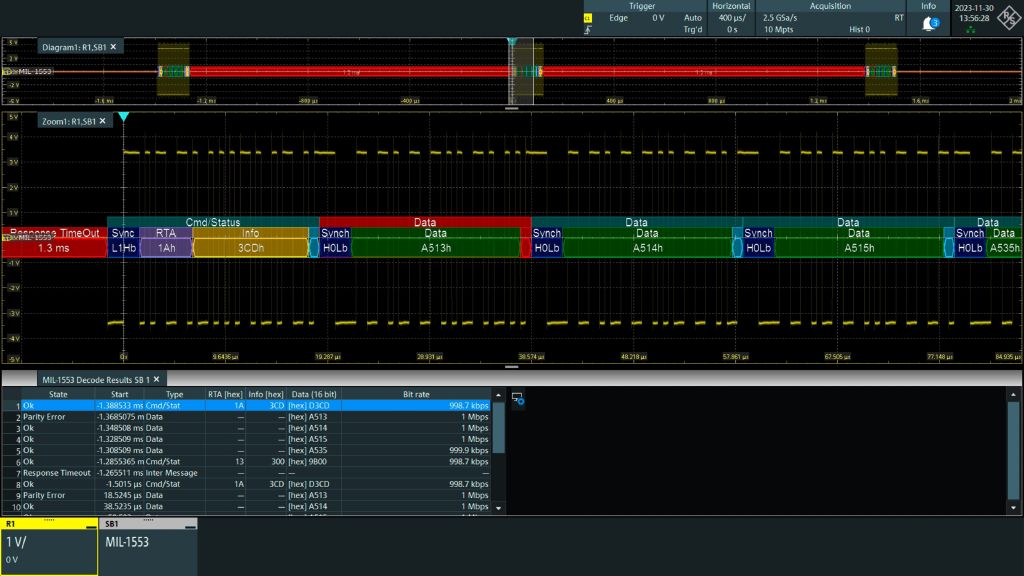The image size is (1024, 576).
Task: Click the MIL-1553 bus label on the waveform
Action: [x=34, y=70]
